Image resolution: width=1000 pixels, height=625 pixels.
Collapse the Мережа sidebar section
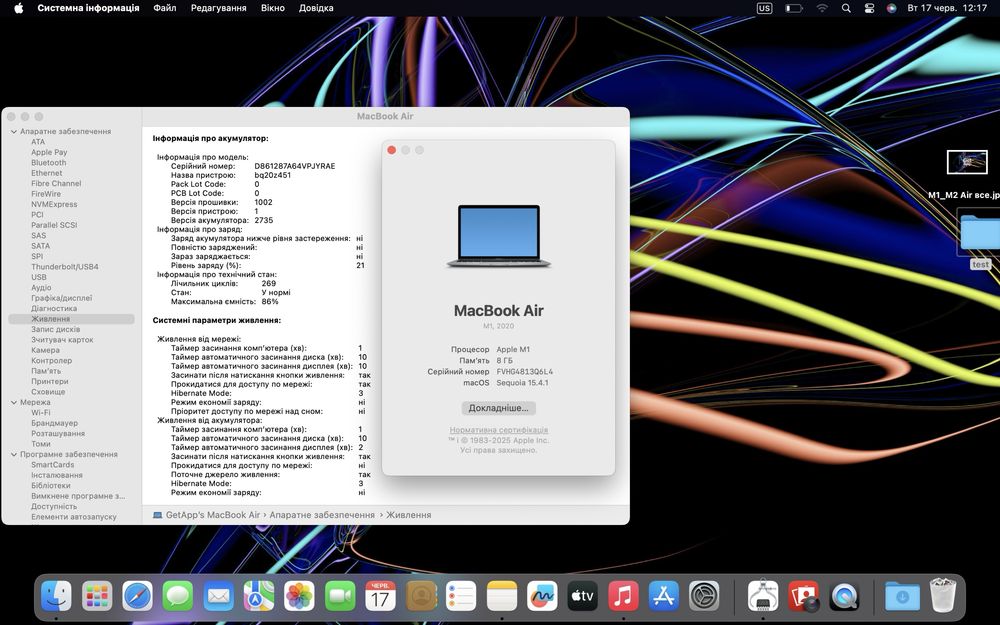click(14, 402)
